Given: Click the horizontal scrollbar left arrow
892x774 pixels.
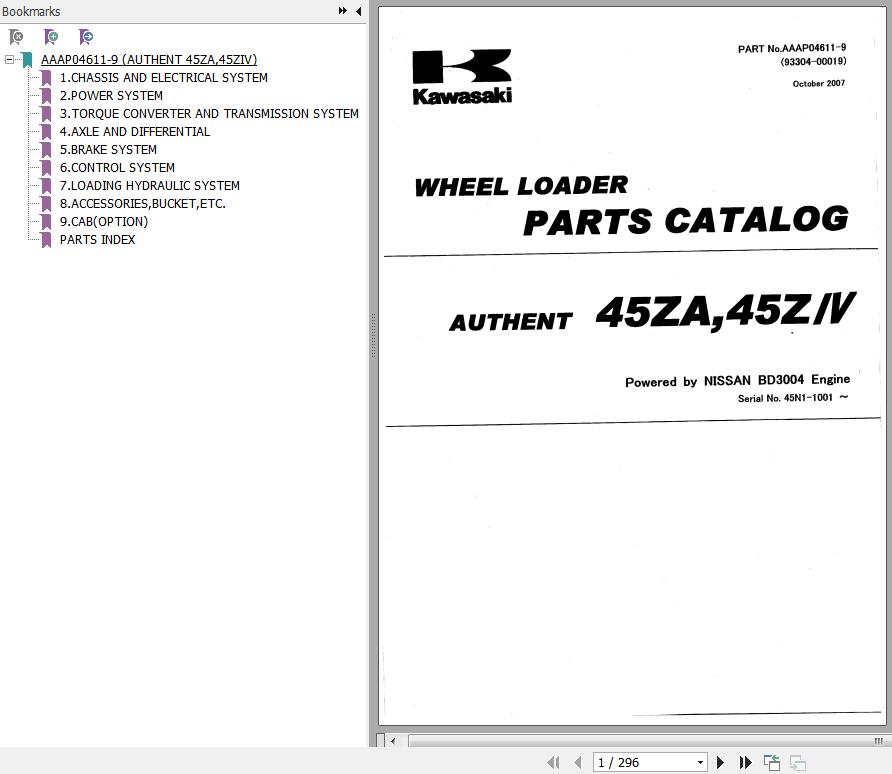Looking at the screenshot, I should pyautogui.click(x=393, y=741).
